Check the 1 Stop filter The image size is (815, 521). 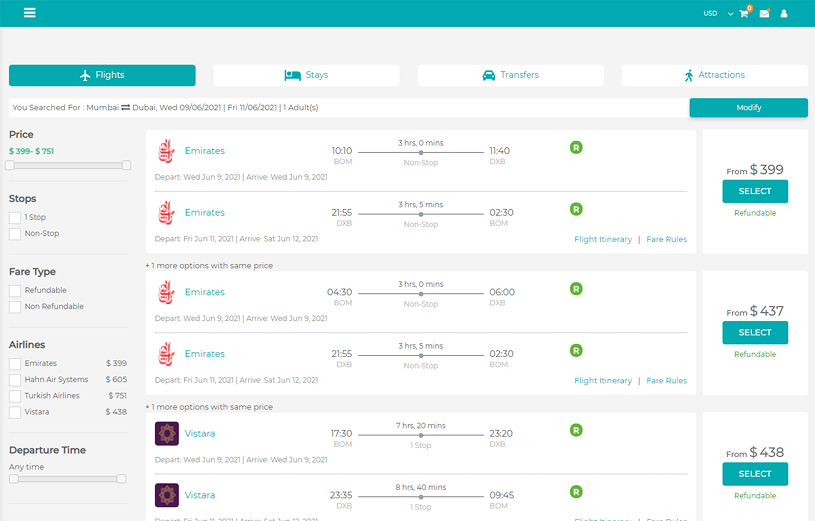15,218
